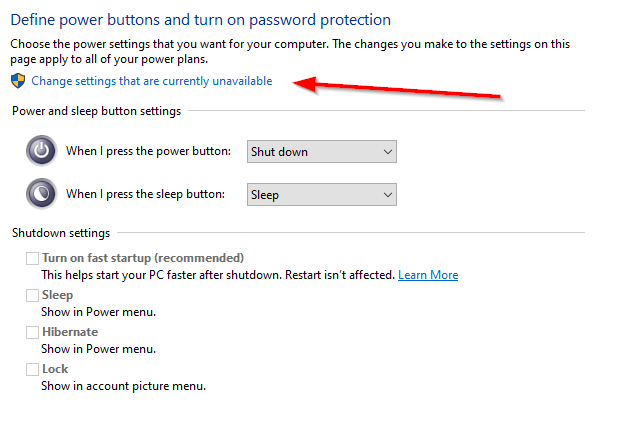617x423 pixels.
Task: Click the 'Shutdown settings' section header
Action: [x=60, y=233]
